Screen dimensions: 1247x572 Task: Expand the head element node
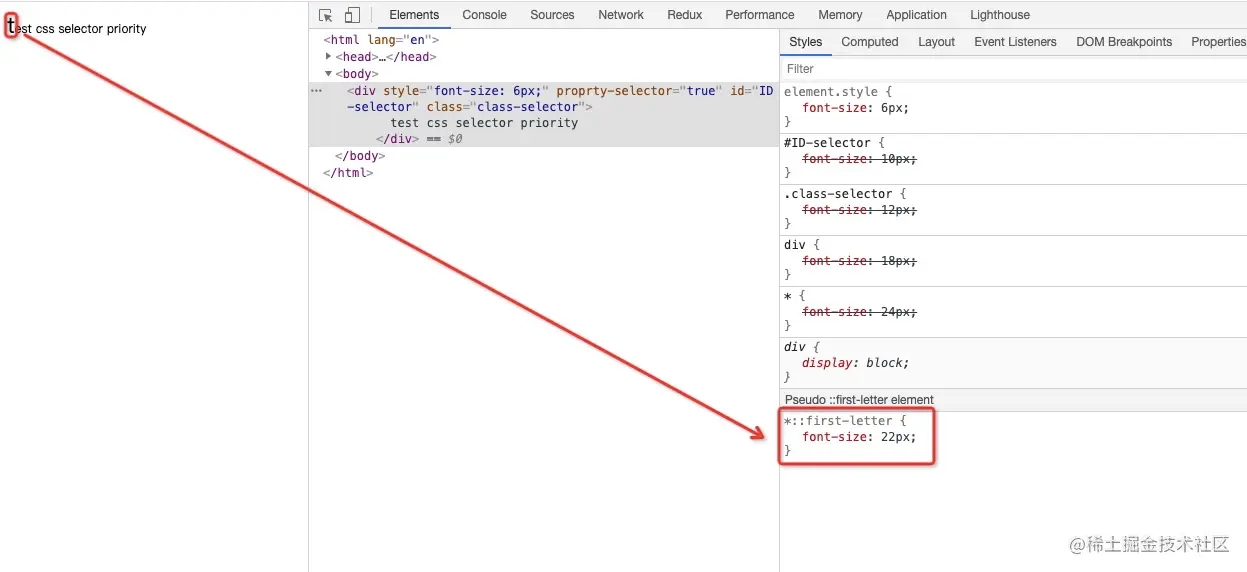tap(329, 57)
